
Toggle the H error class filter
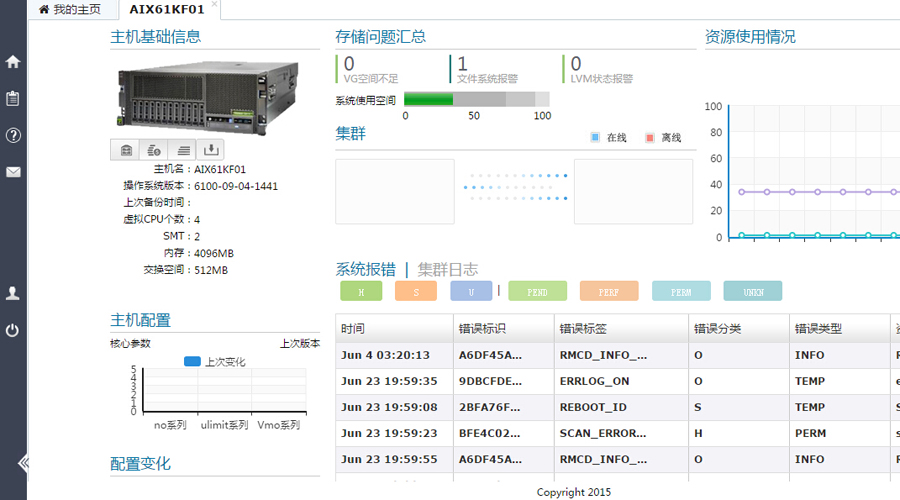coord(368,292)
